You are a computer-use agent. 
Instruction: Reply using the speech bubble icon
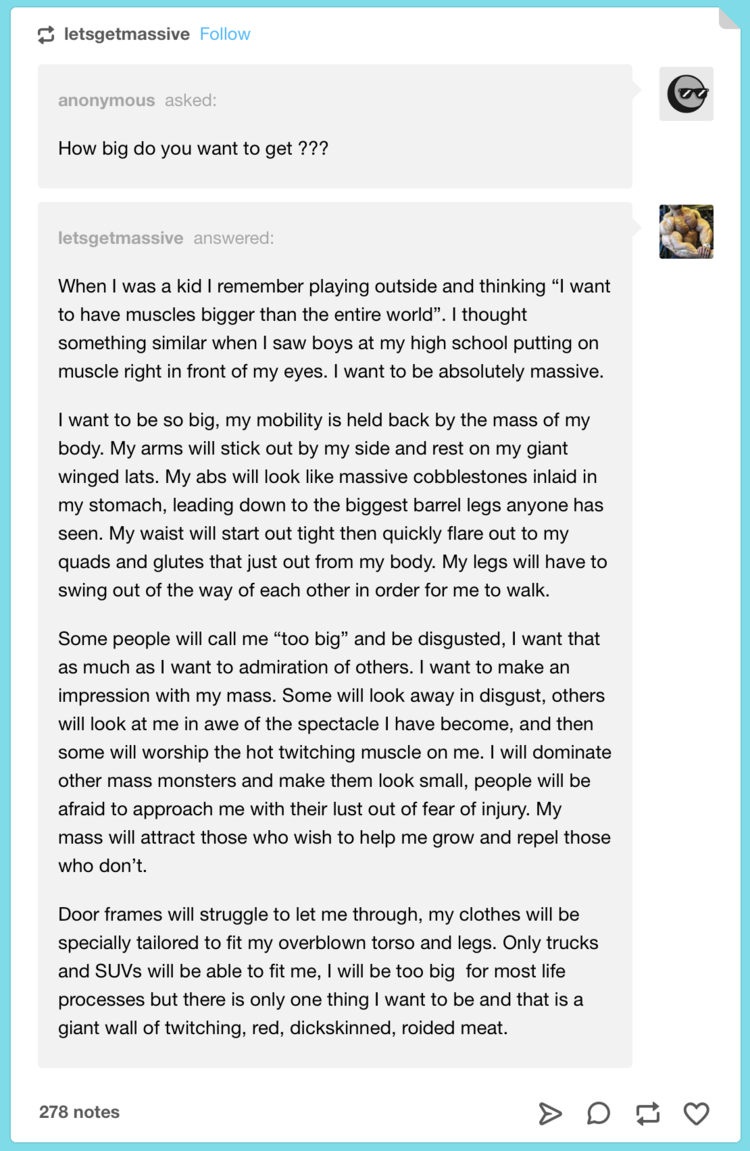598,1113
